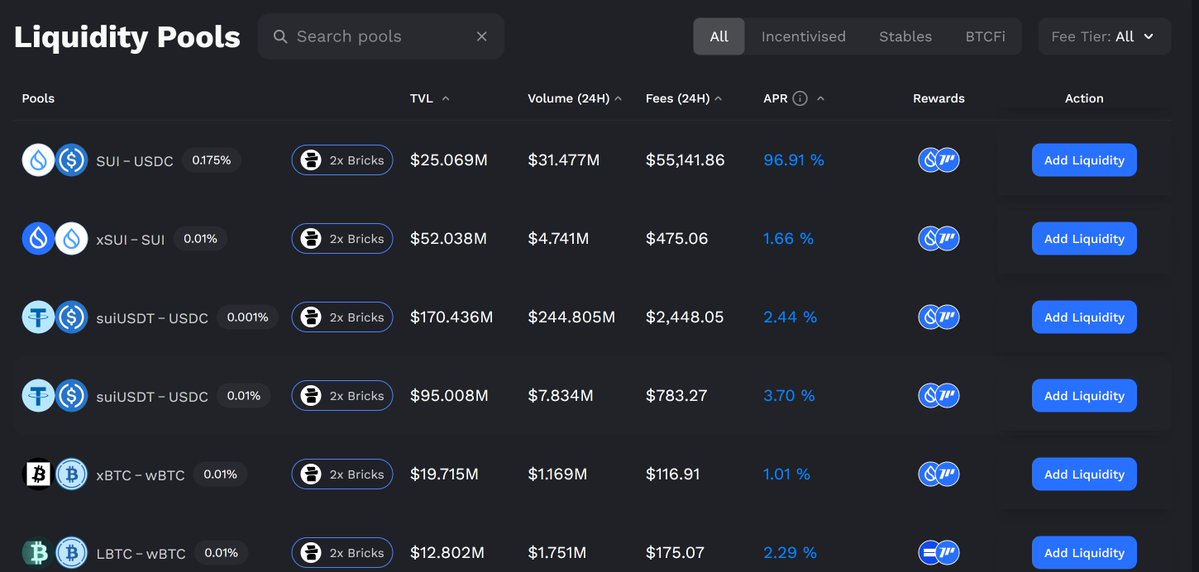
Task: Click the search magnifier icon
Action: click(280, 37)
